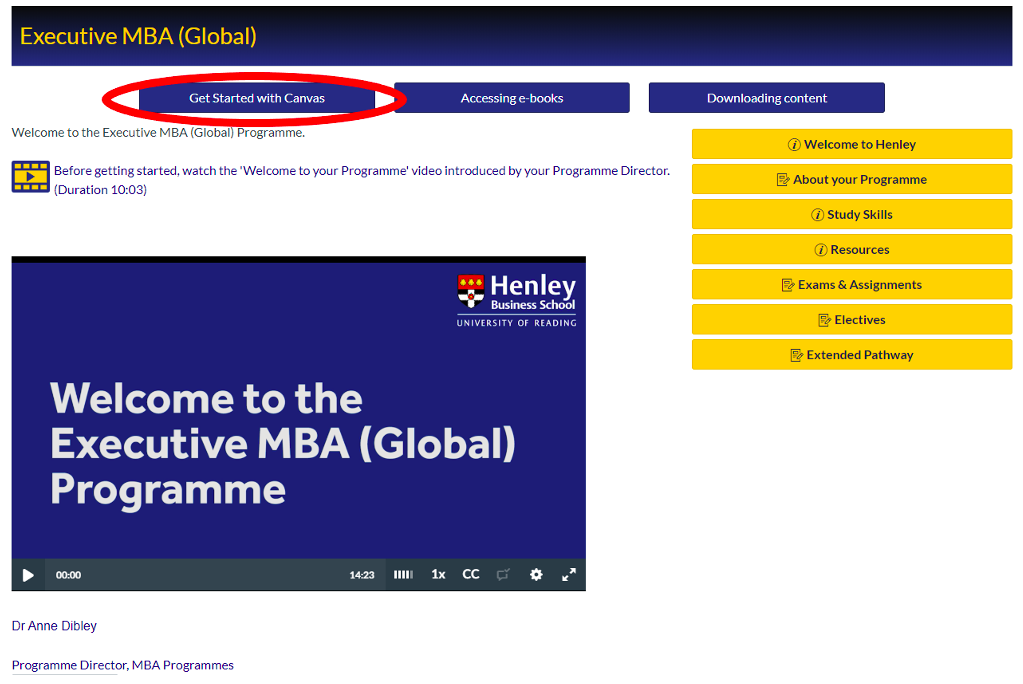Click the Henley Business School logo in video
1023x684 pixels.
tap(517, 300)
